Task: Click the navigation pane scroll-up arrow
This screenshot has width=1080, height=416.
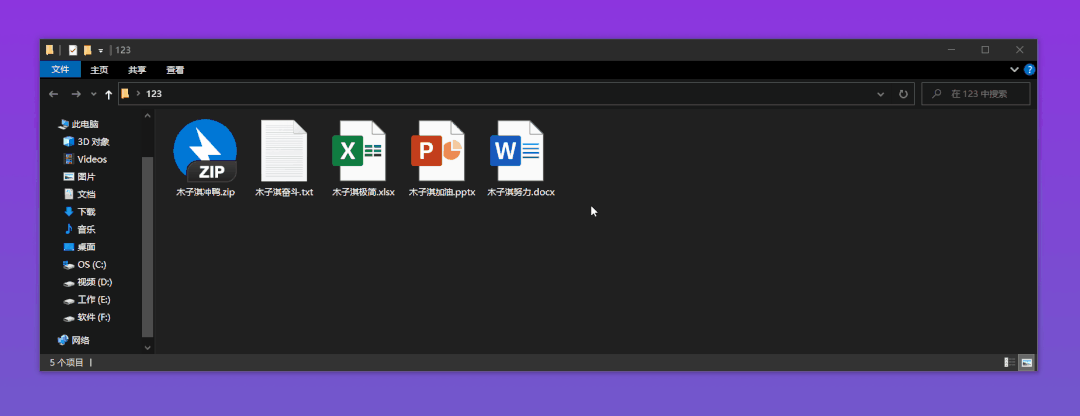Action: click(147, 115)
